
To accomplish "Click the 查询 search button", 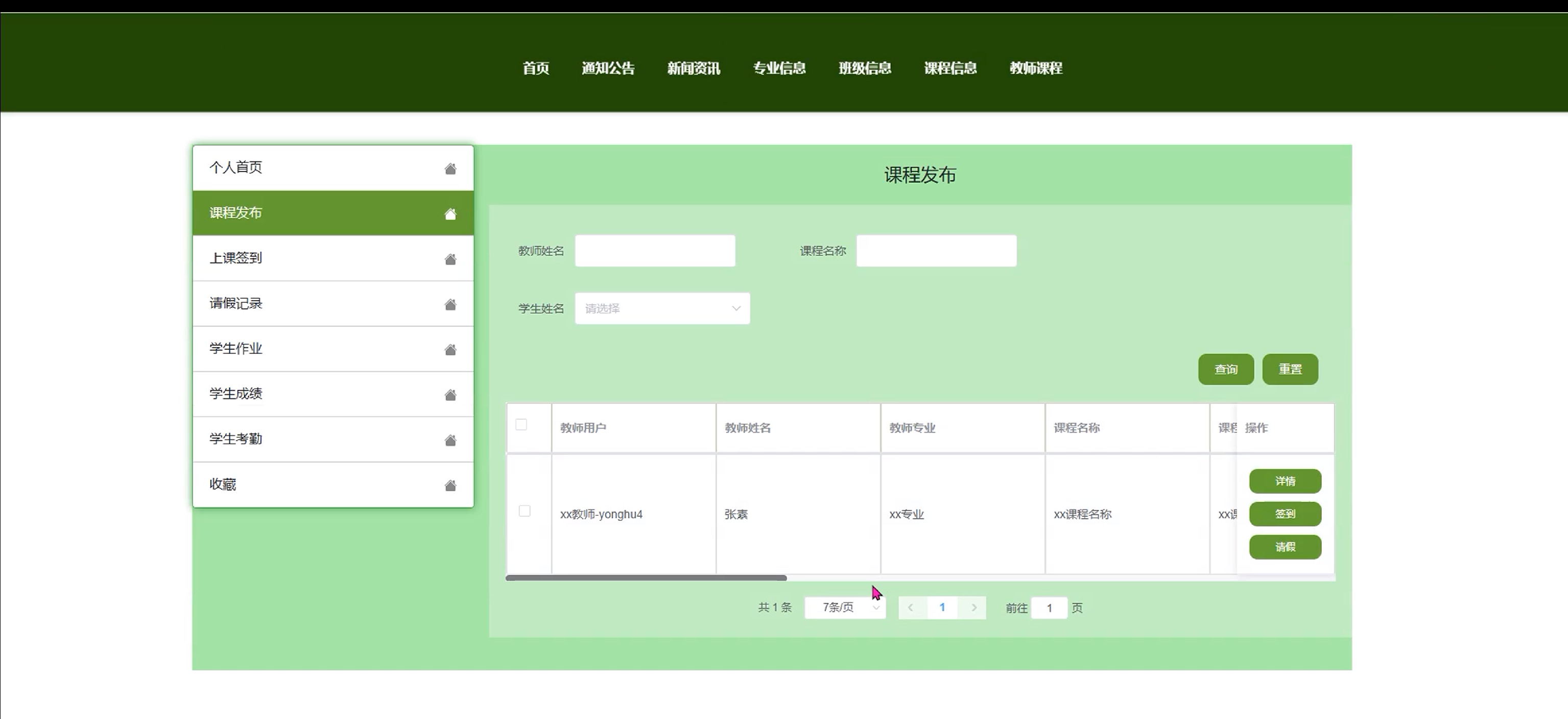I will click(1225, 370).
